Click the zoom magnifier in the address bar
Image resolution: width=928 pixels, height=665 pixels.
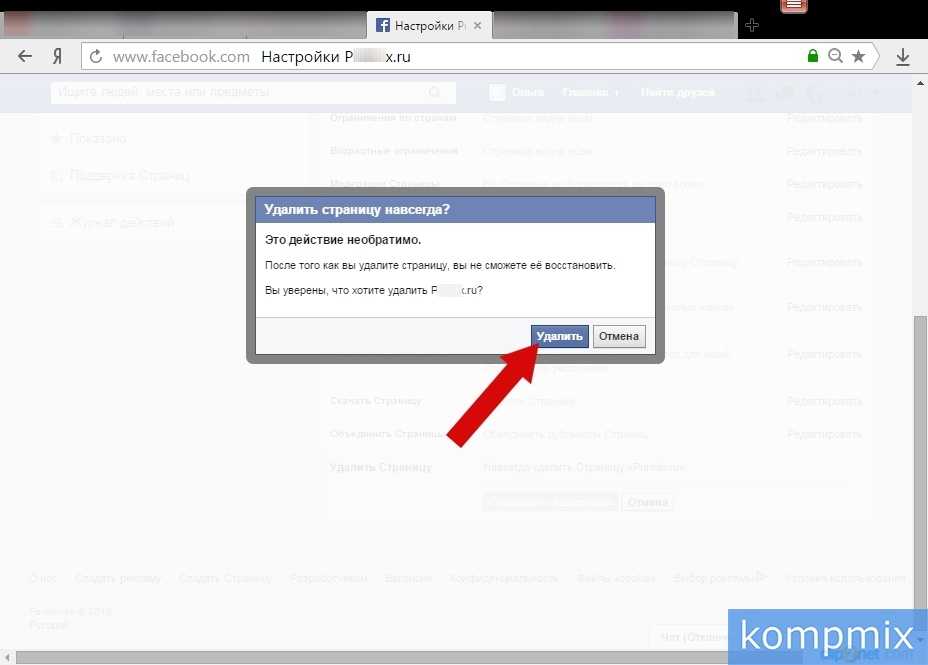(x=836, y=57)
